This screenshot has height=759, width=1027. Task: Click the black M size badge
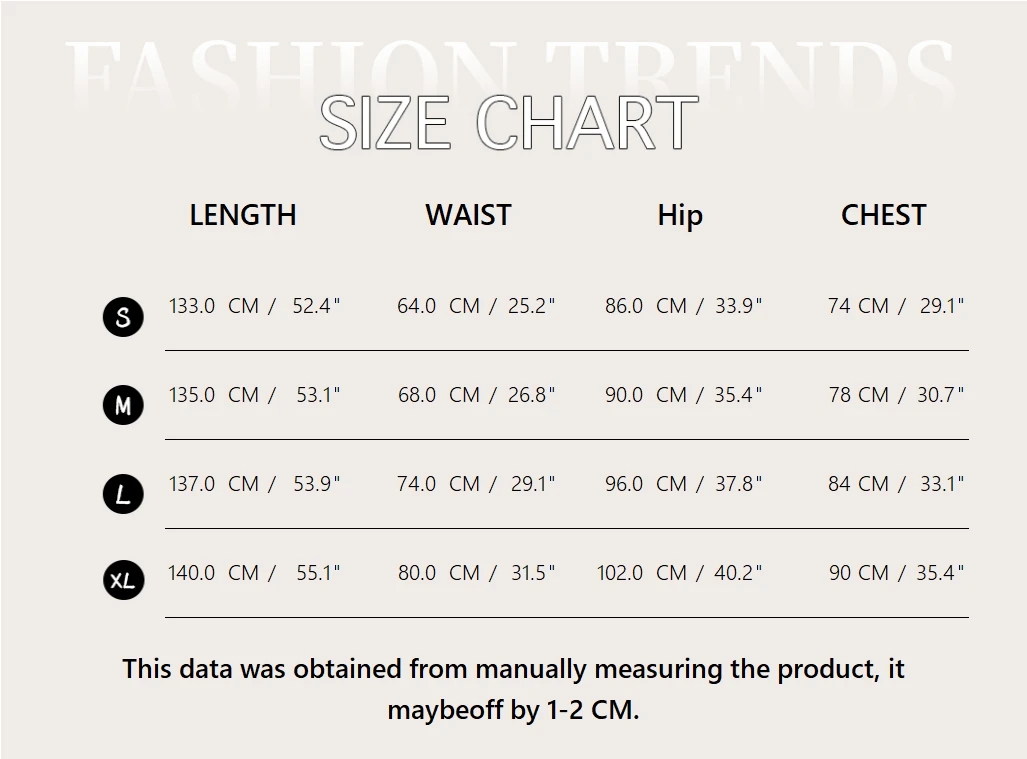[123, 405]
